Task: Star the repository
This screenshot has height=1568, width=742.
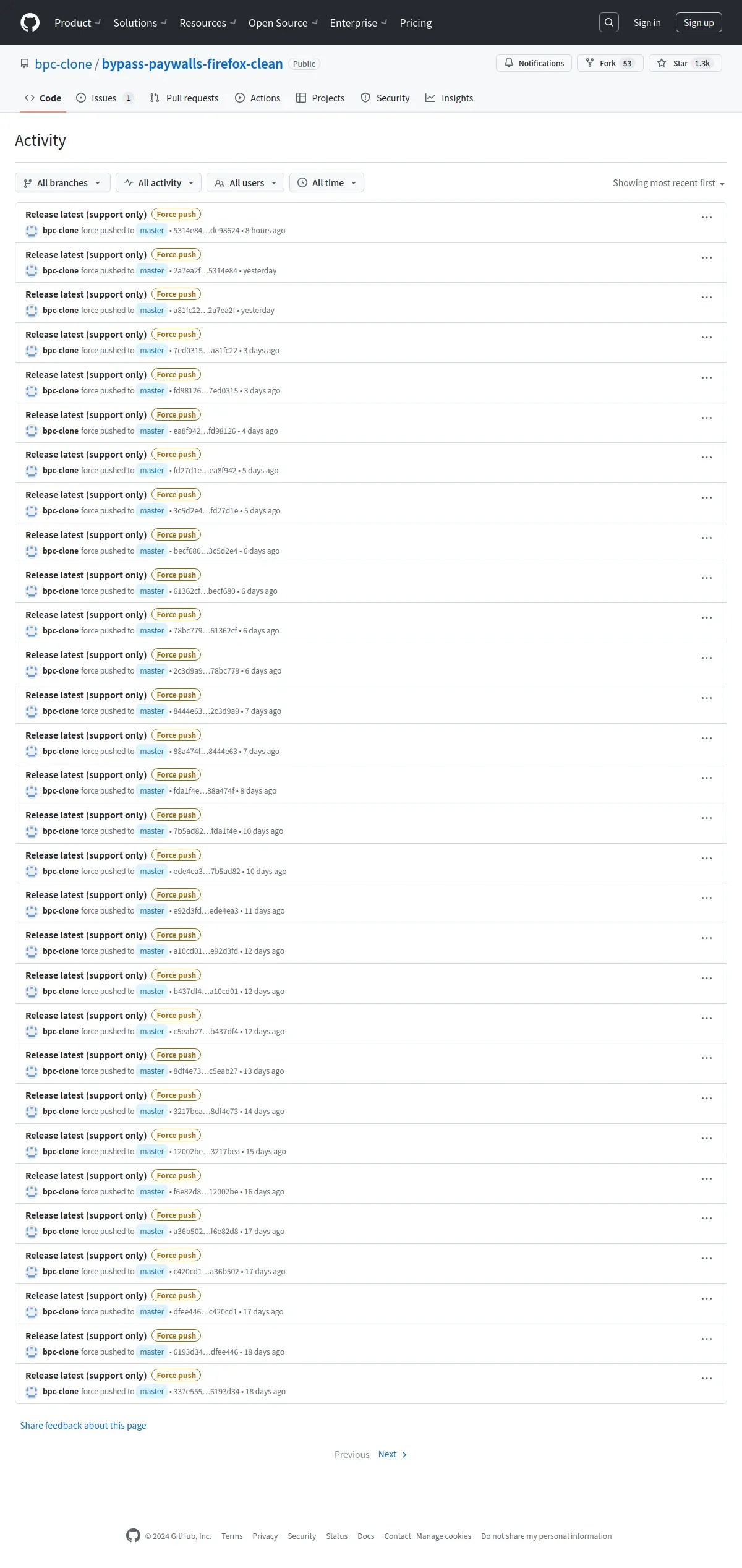Action: (x=685, y=63)
